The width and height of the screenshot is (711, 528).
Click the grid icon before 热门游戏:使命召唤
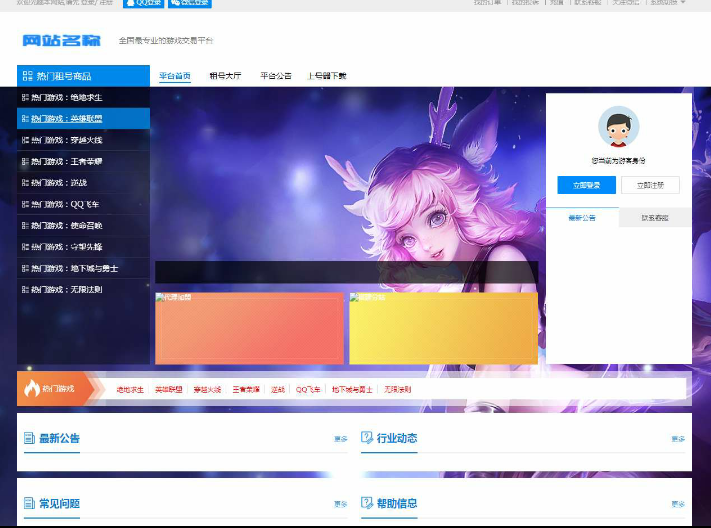click(x=25, y=225)
